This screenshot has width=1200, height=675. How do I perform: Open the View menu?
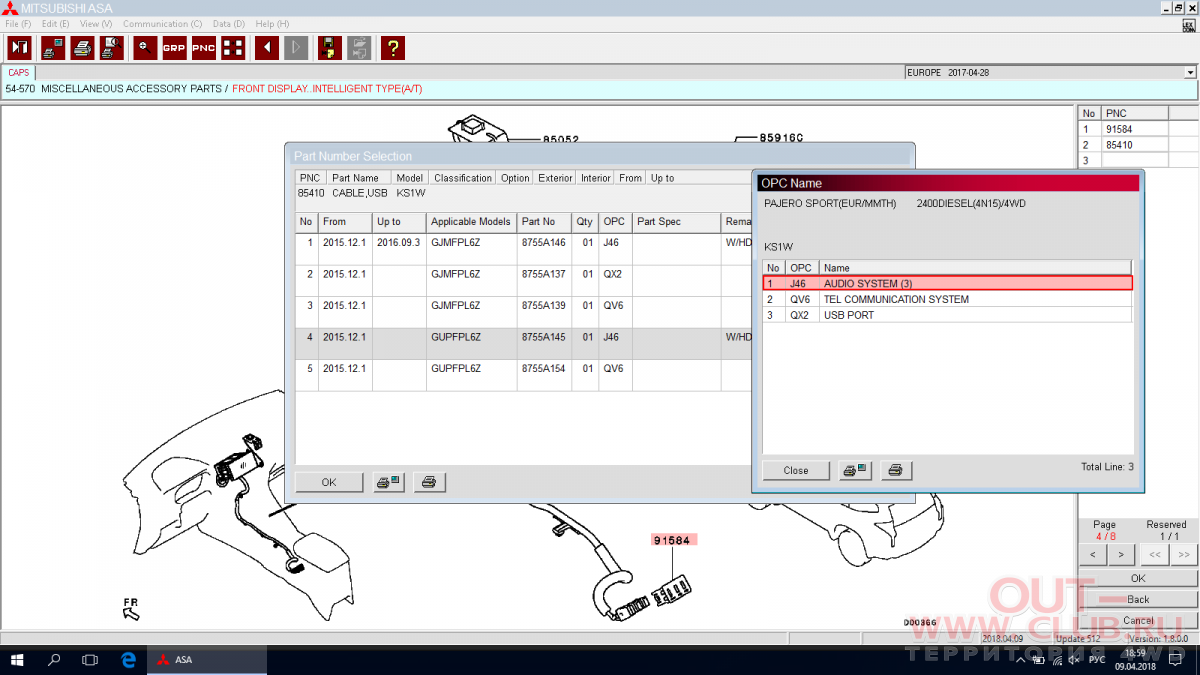pyautogui.click(x=96, y=24)
